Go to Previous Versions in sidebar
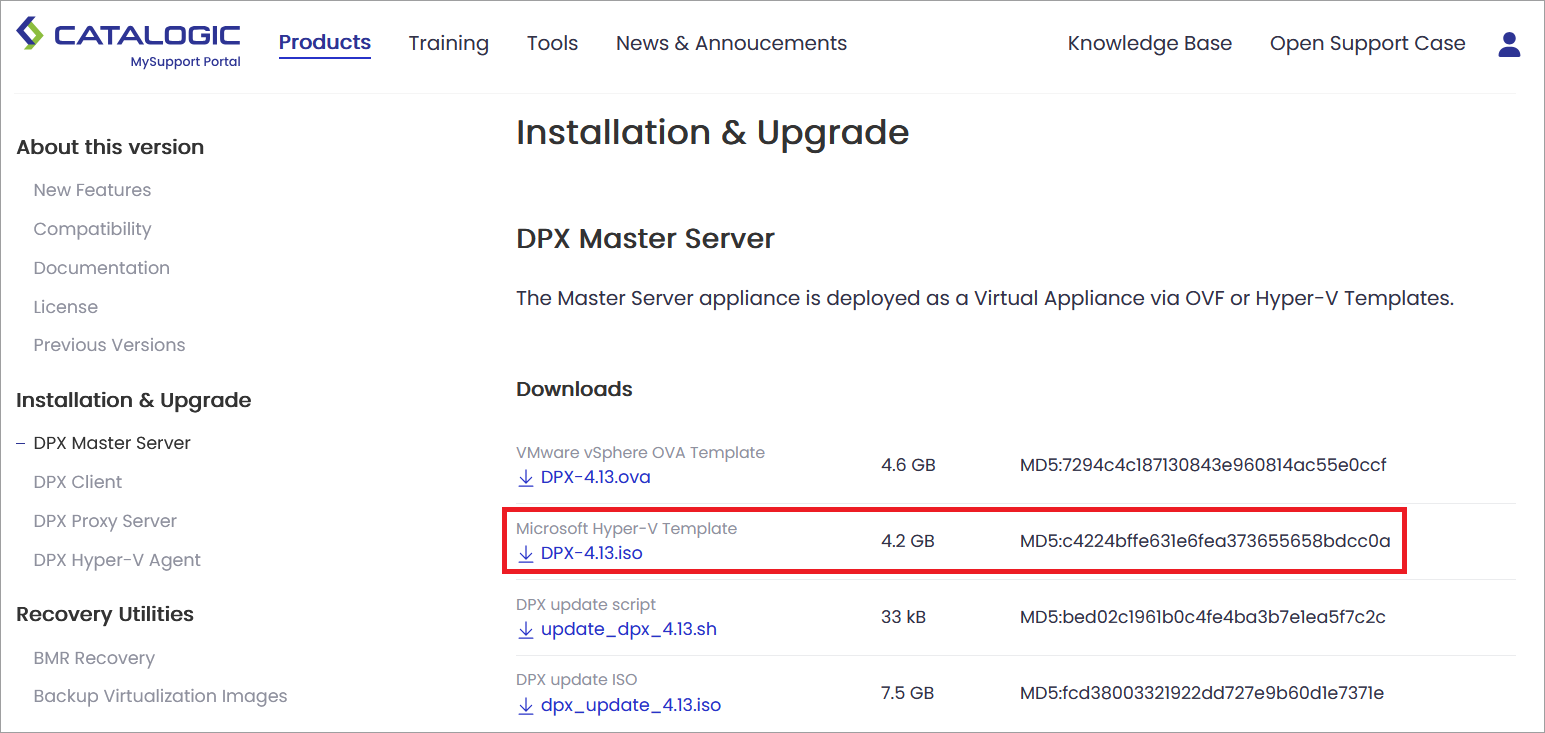This screenshot has height=733, width=1545. coord(109,345)
